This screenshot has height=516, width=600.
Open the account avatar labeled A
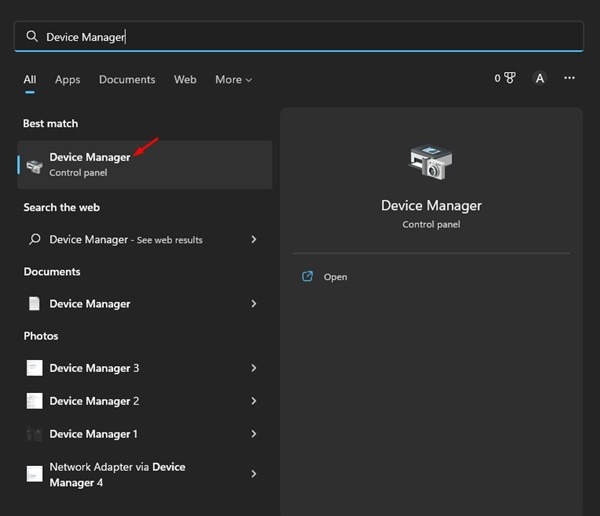pos(540,78)
